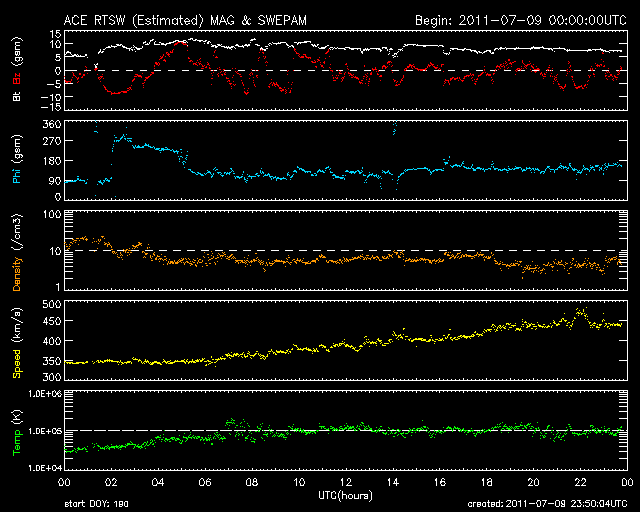Image resolution: width=640 pixels, height=512 pixels.
Task: Click the Phi spike near hour 14
Action: pos(394,127)
